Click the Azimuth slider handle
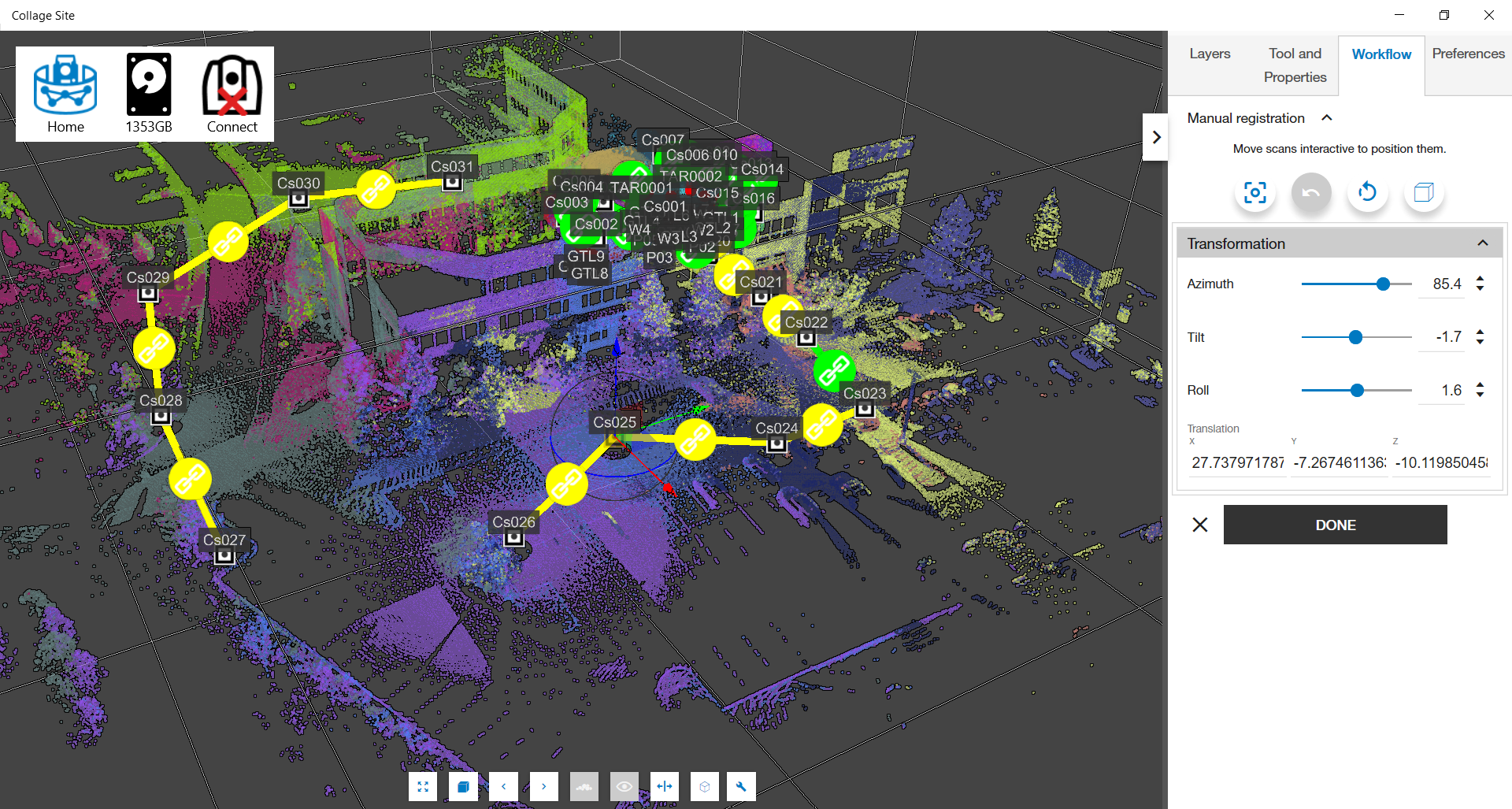Image resolution: width=1512 pixels, height=809 pixels. click(x=1383, y=284)
